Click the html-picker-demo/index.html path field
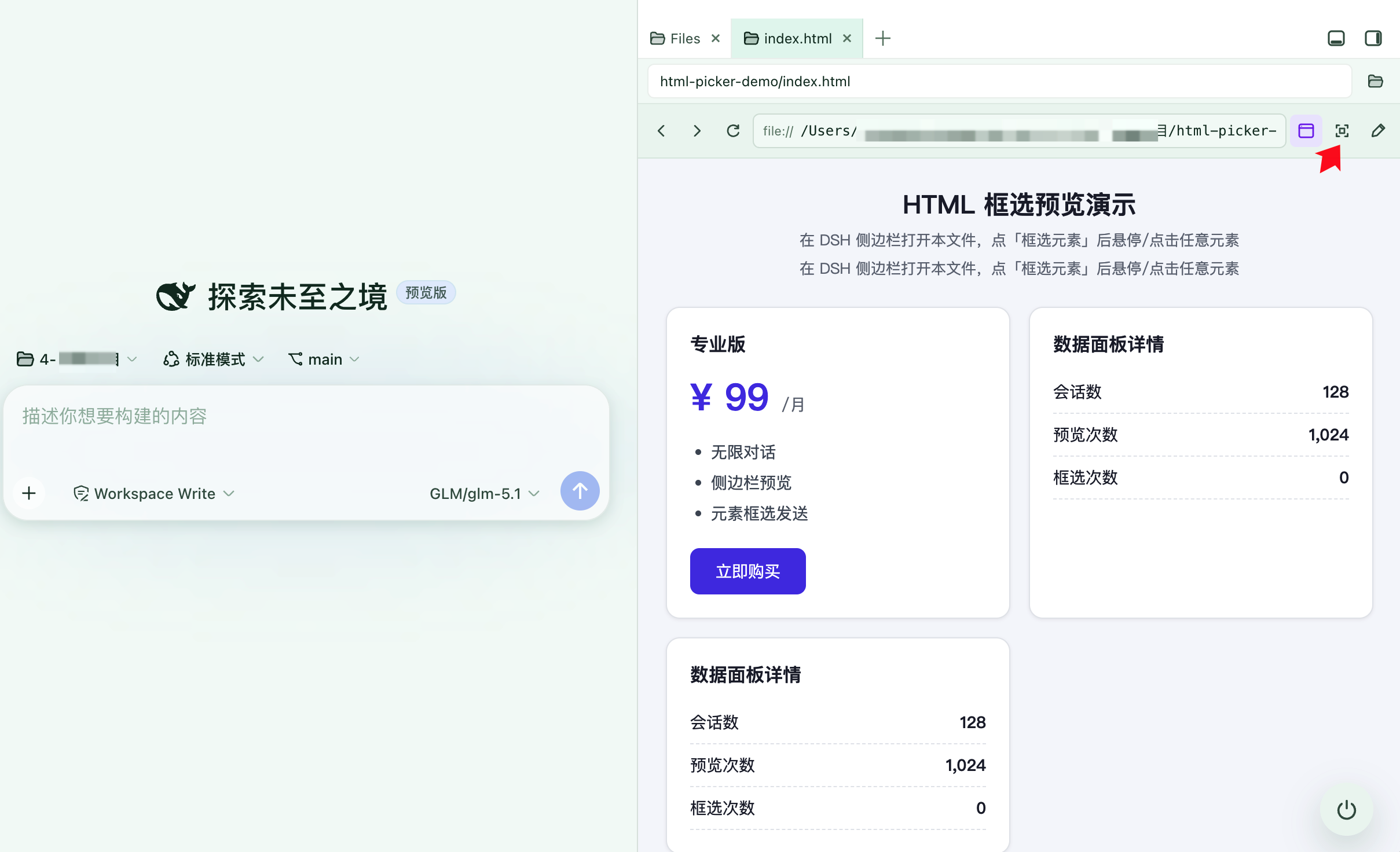The image size is (1400, 852). [999, 81]
